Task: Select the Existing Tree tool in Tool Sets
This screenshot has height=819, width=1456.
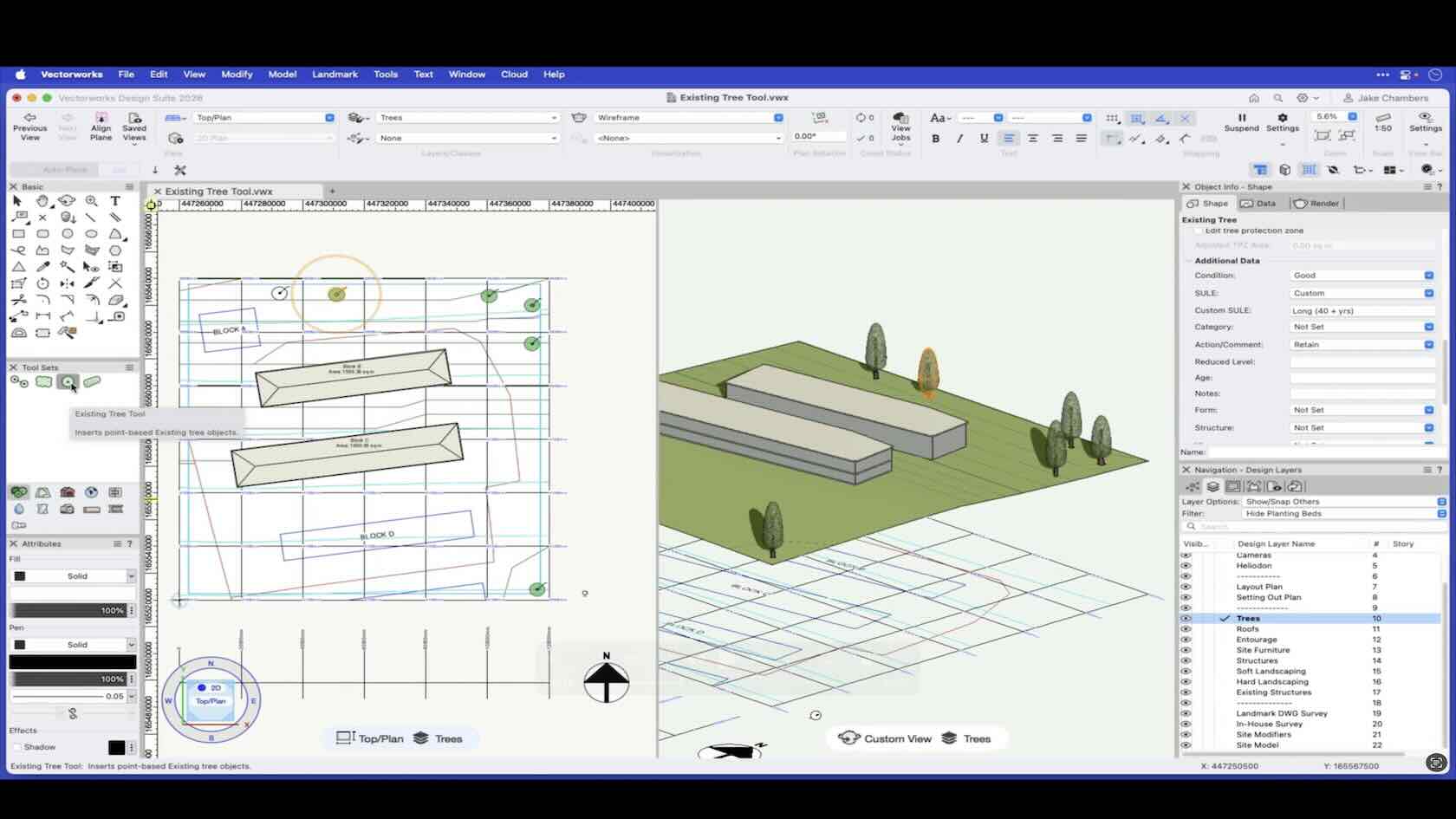Action: (x=68, y=382)
